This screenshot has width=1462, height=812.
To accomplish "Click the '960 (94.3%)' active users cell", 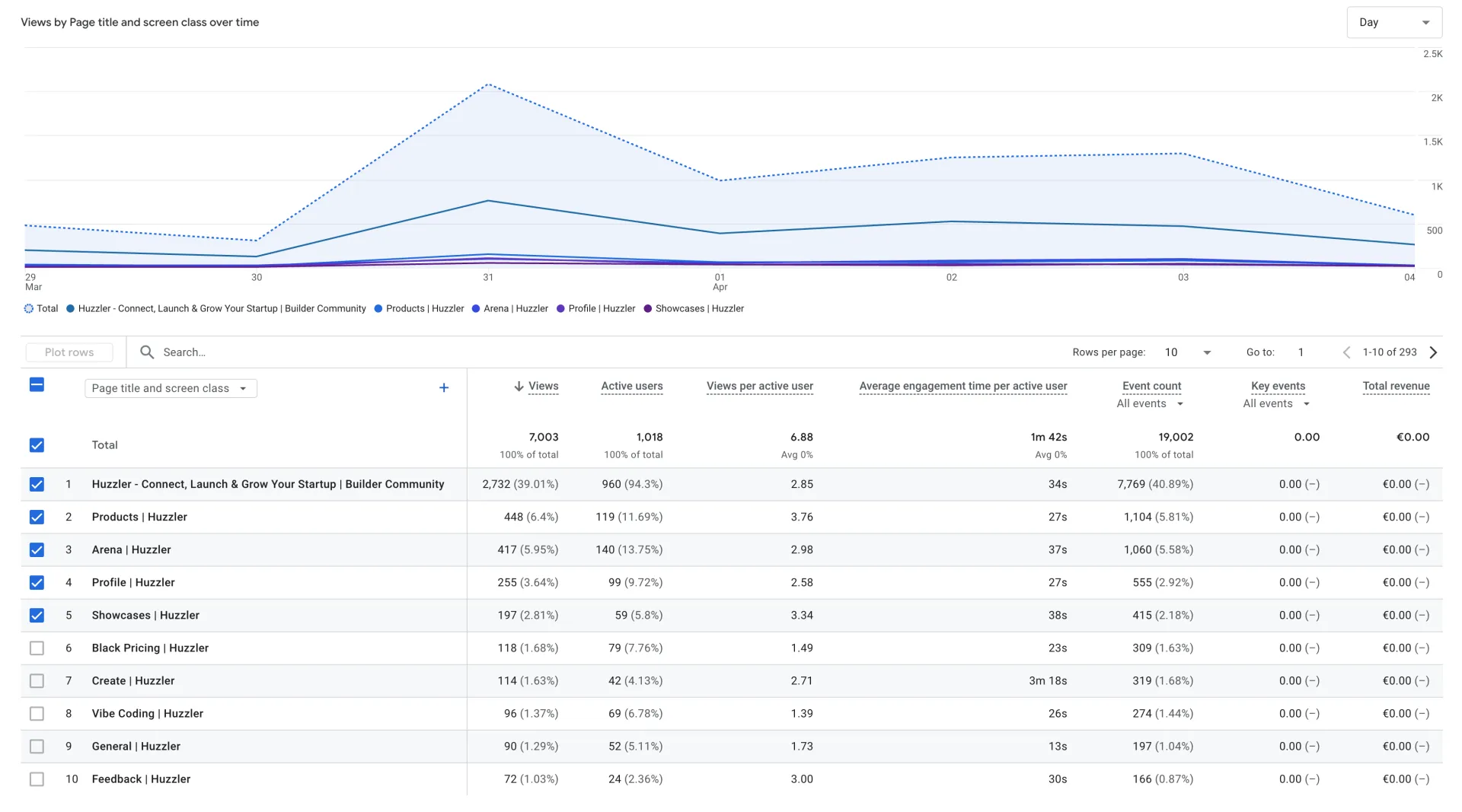I will point(632,485).
